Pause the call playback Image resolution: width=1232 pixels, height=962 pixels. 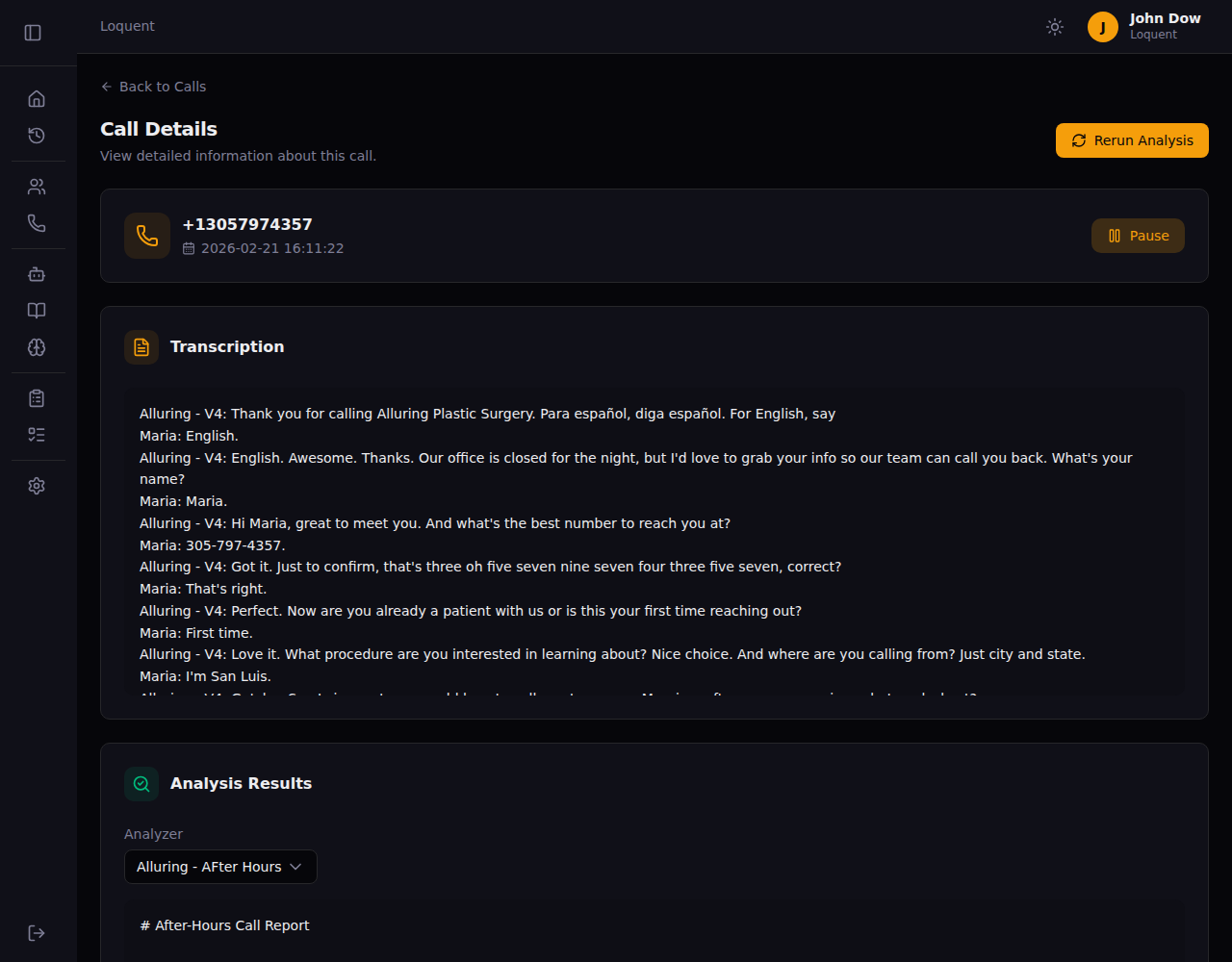pos(1138,235)
